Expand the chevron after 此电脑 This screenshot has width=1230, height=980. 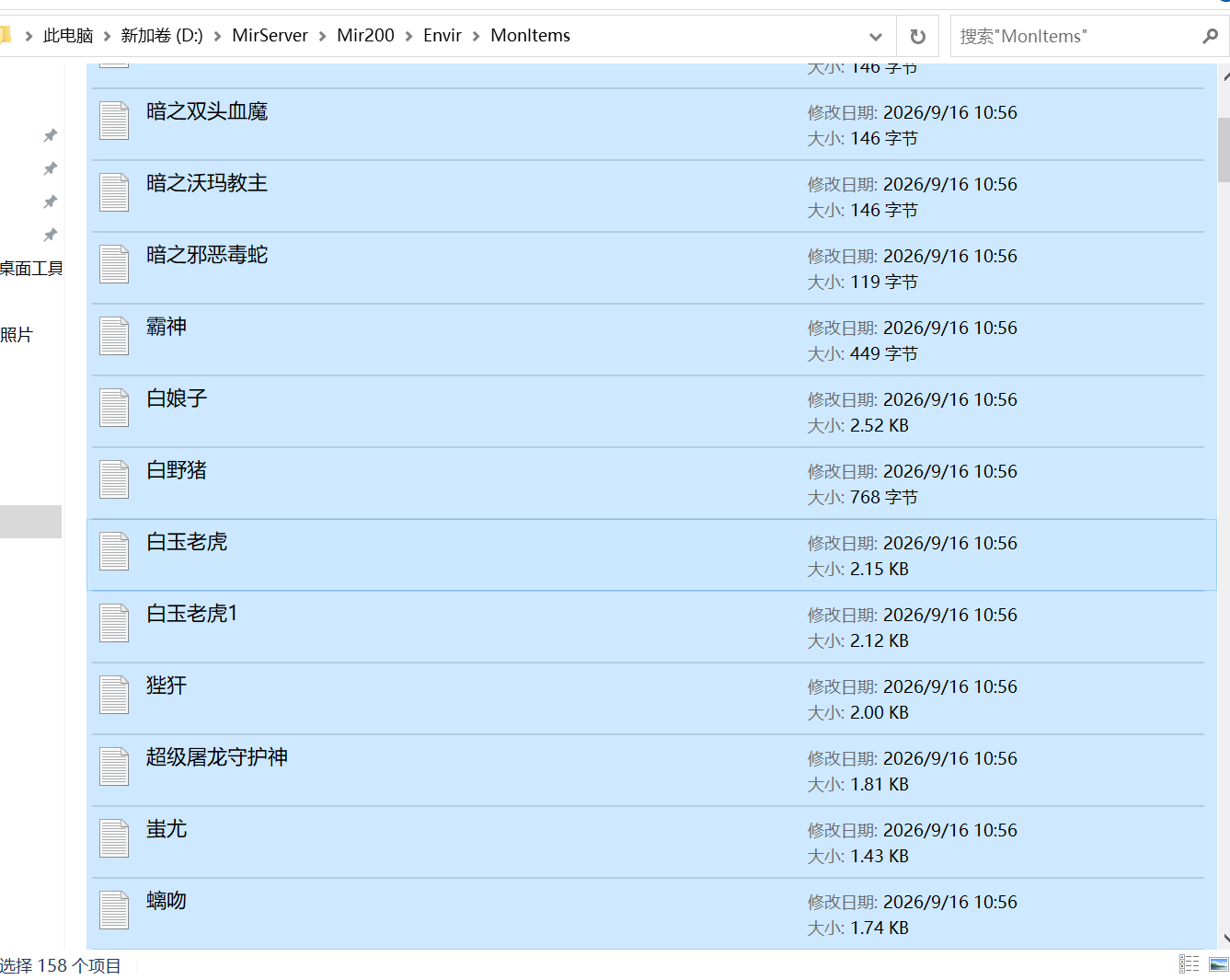pos(107,36)
